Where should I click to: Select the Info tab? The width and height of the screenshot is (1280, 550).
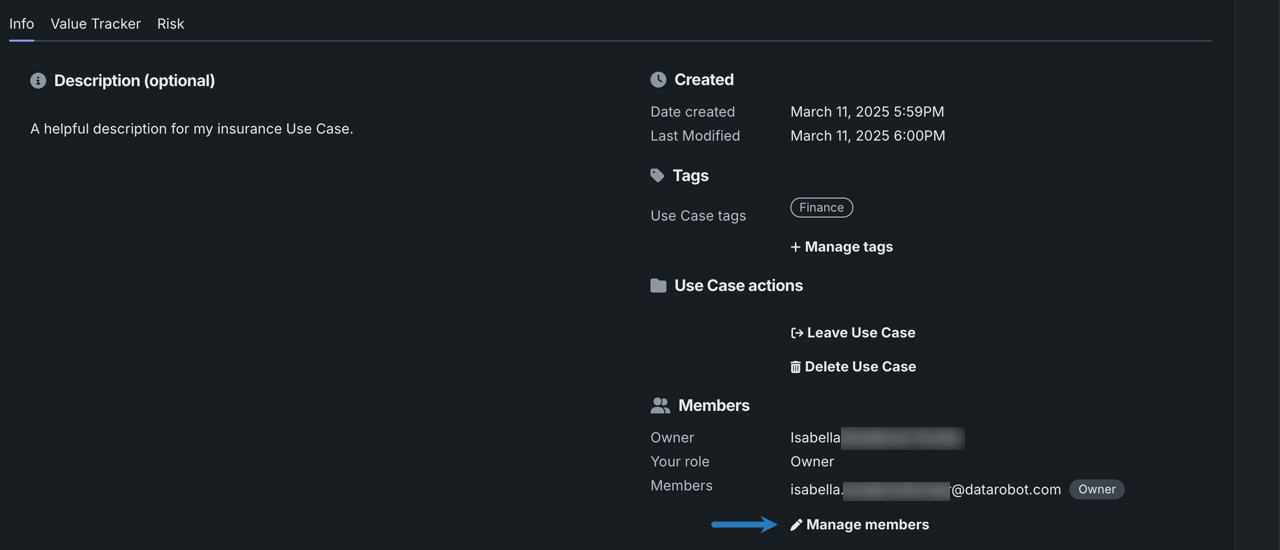tap(21, 23)
